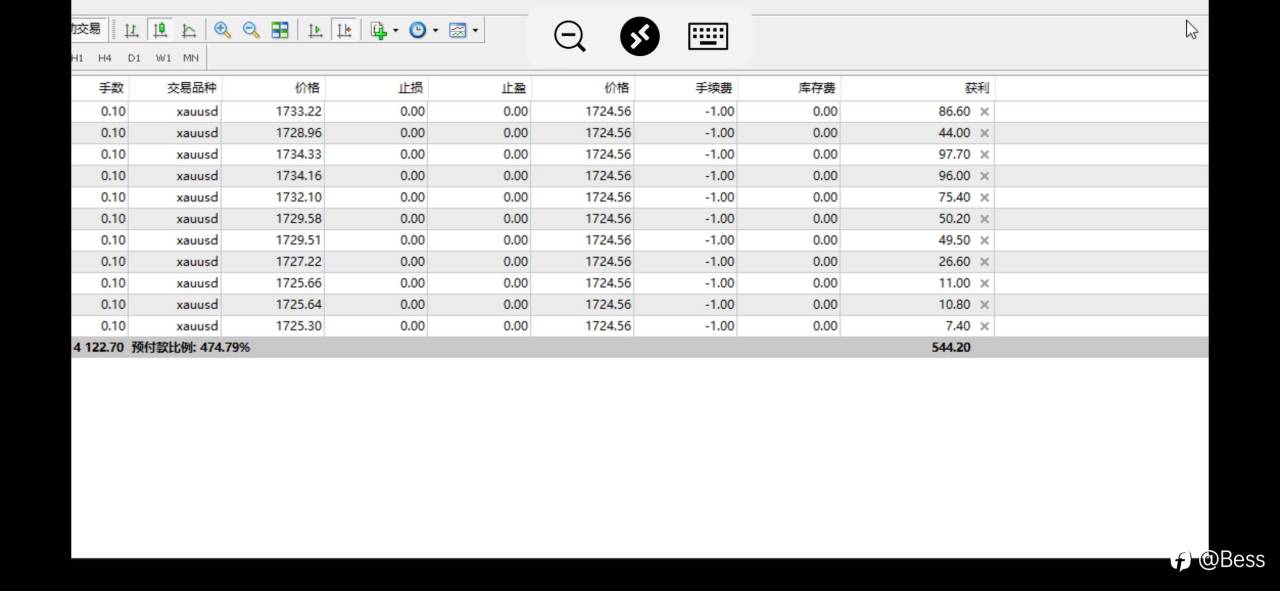Expand the indicators dropdown arrow
This screenshot has width=1280, height=591.
[x=395, y=30]
